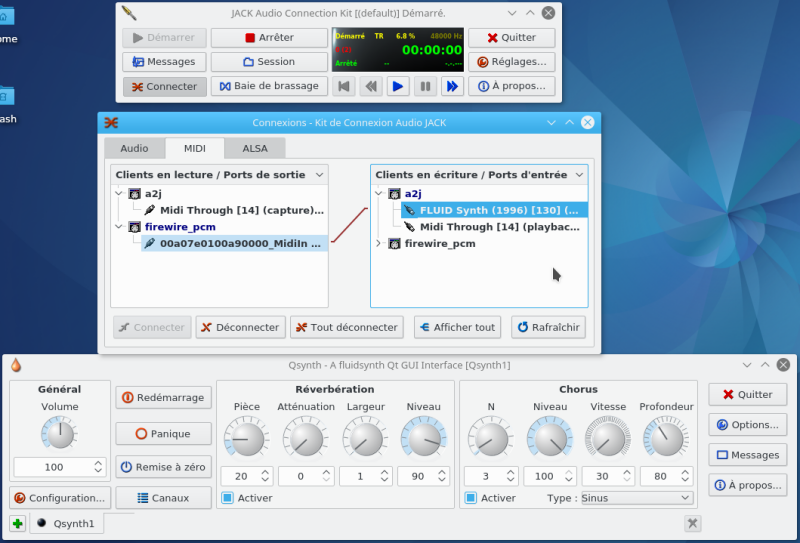The image size is (800, 543).
Task: Click a2j client icon in input list
Action: pos(394,193)
